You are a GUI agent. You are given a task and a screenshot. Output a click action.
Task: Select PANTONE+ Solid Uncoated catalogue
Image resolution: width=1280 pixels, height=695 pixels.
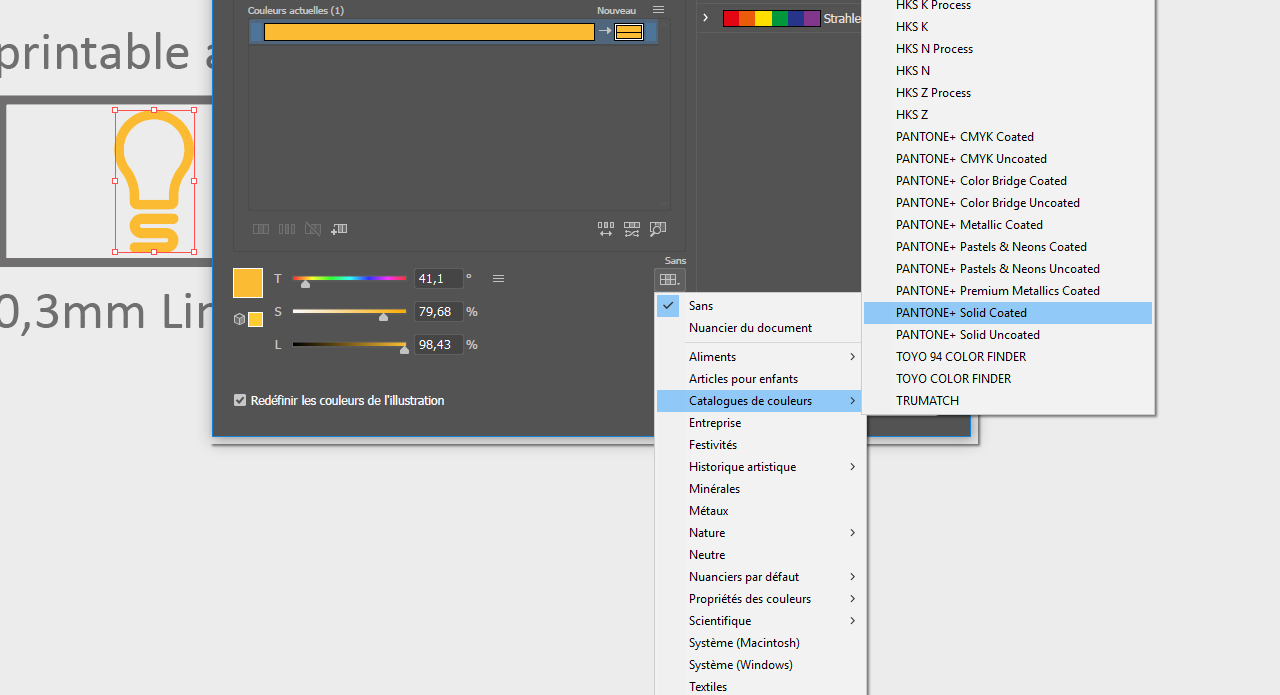point(1008,335)
